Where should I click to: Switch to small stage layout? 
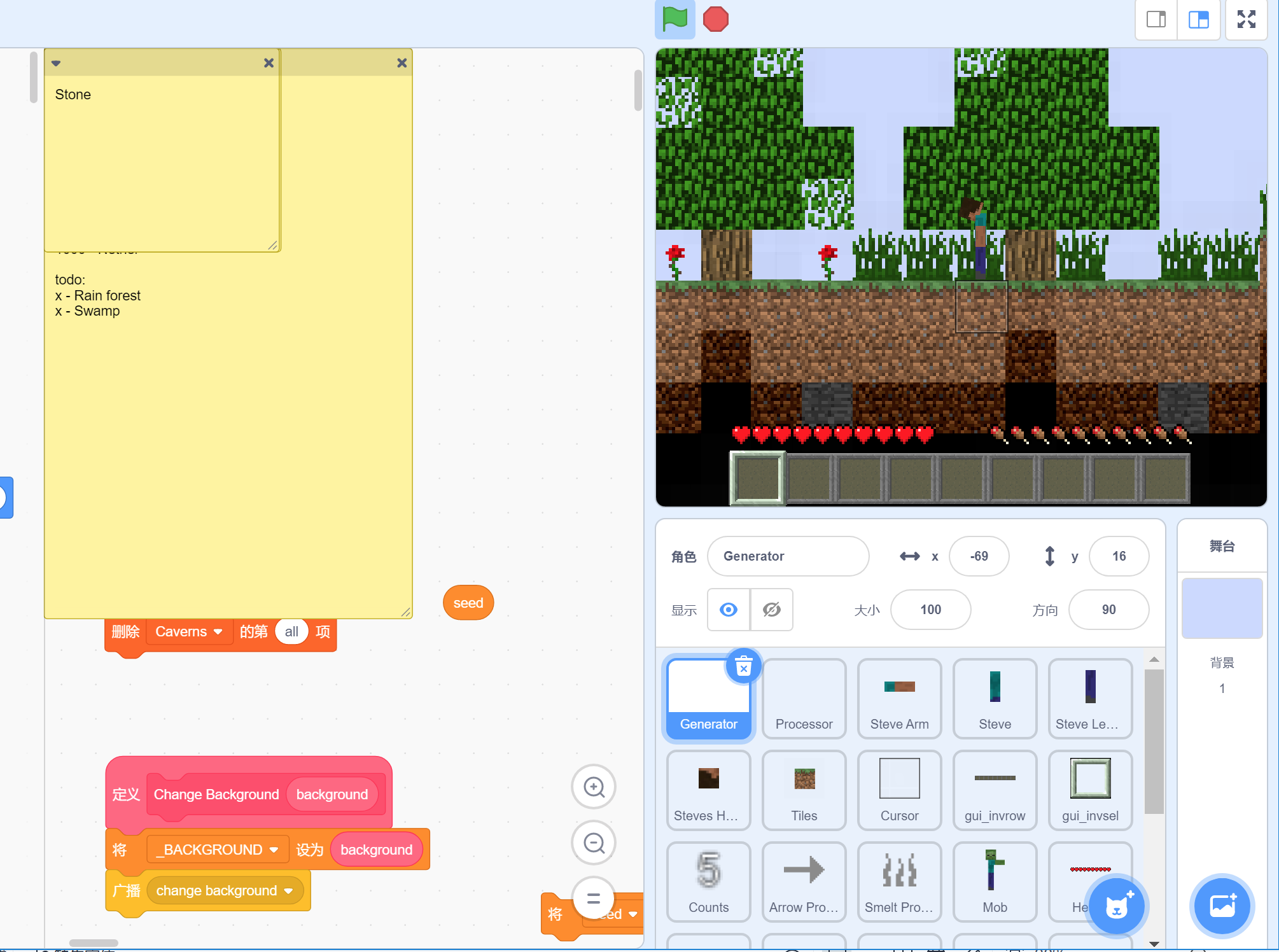click(x=1156, y=20)
